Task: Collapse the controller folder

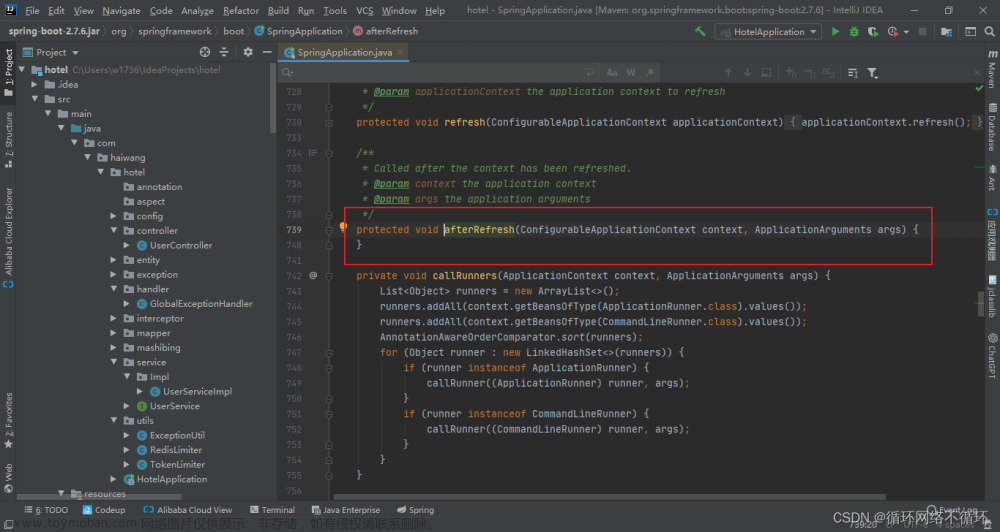Action: 114,231
